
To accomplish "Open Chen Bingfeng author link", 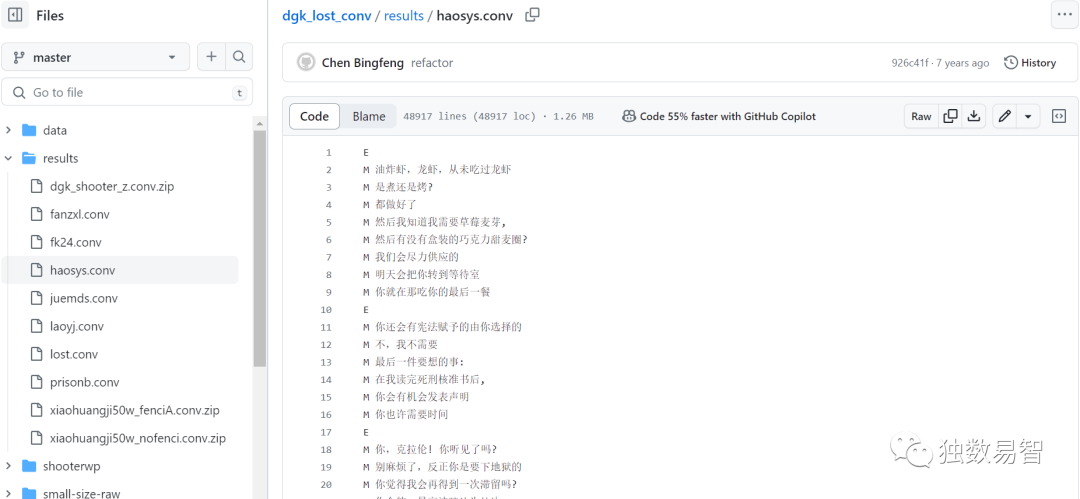I will point(363,63).
